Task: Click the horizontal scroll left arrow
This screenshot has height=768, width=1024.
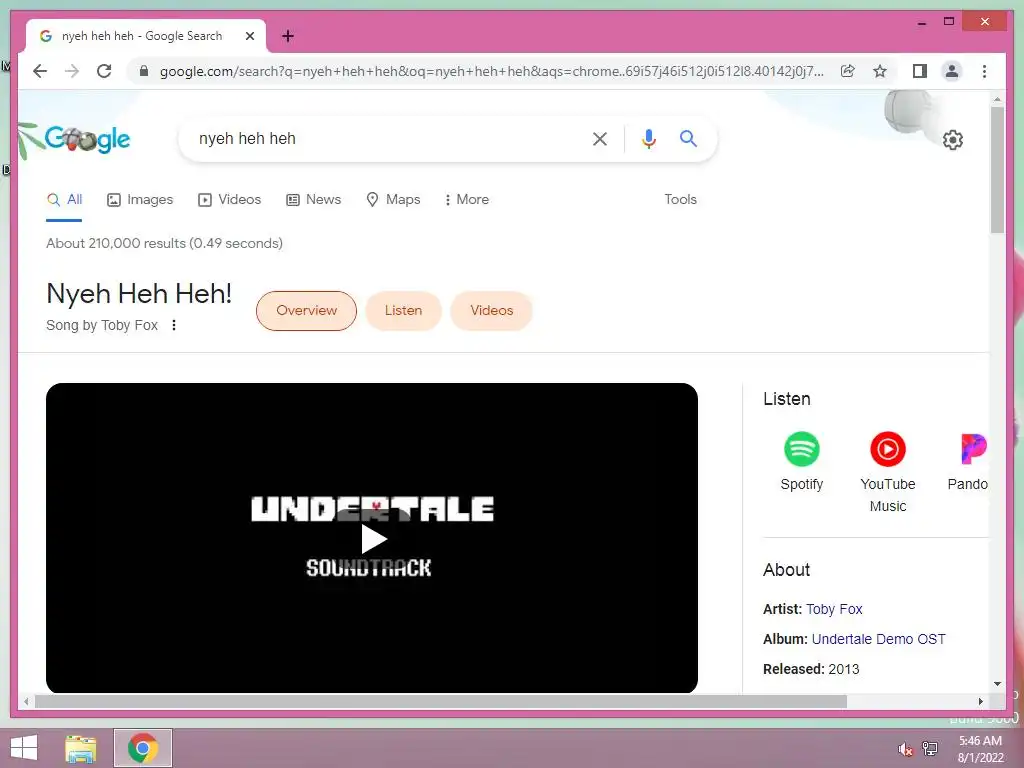Action: pos(26,702)
